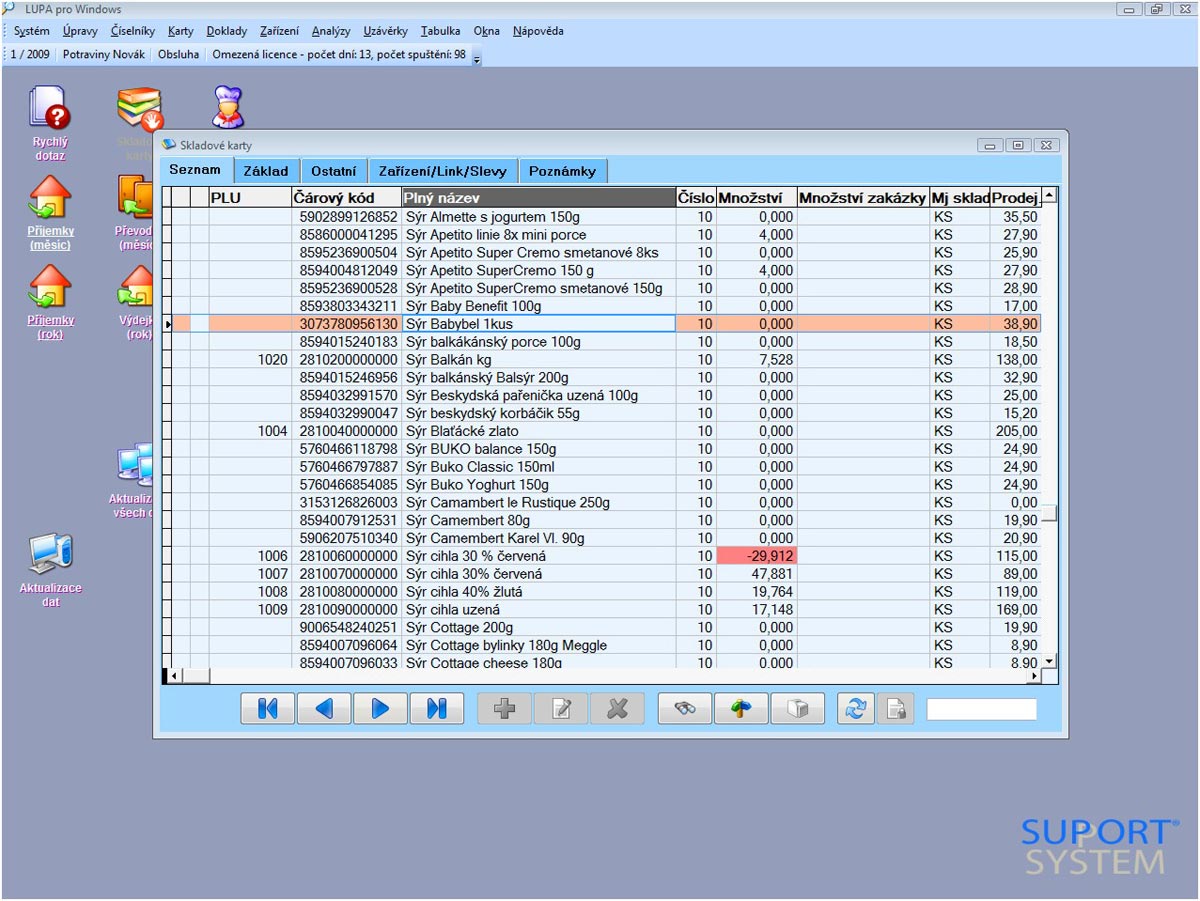Click the horizontal scrollbar right arrow
1200x901 pixels.
[x=1034, y=677]
